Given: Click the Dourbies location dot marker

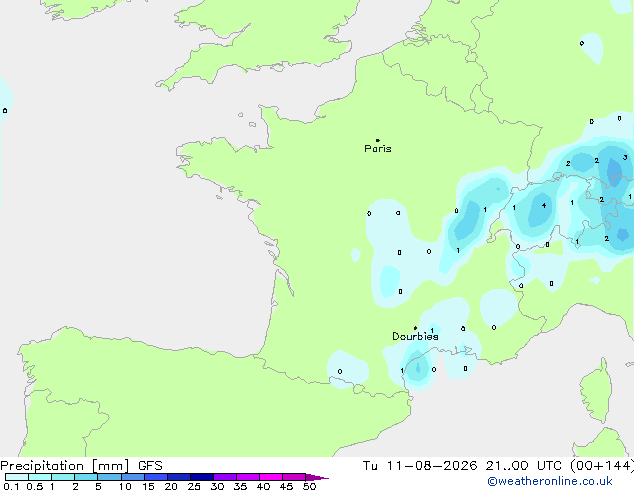Looking at the screenshot, I should (x=415, y=328).
